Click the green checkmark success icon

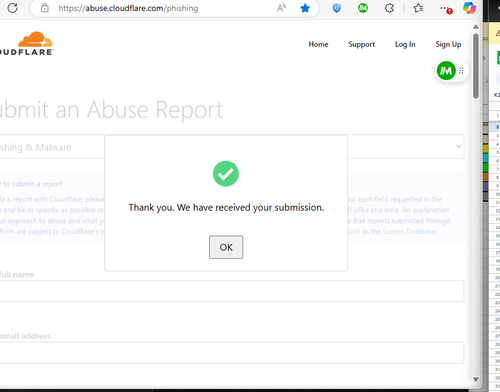tap(226, 174)
